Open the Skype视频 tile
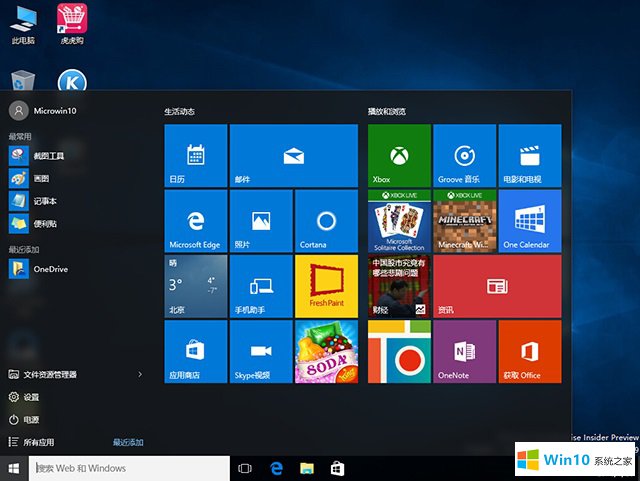 coord(261,352)
